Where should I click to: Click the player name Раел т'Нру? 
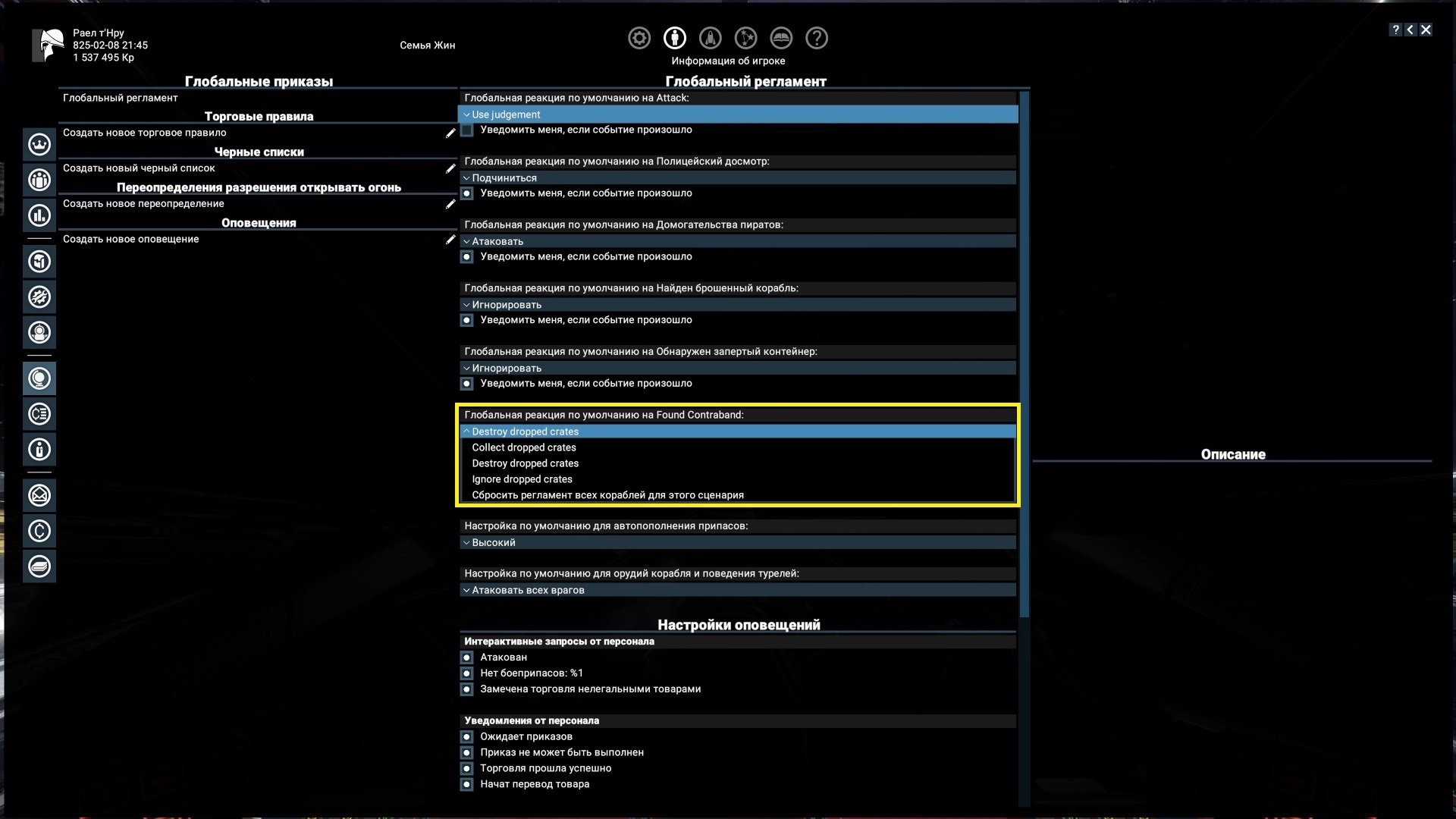coord(98,33)
